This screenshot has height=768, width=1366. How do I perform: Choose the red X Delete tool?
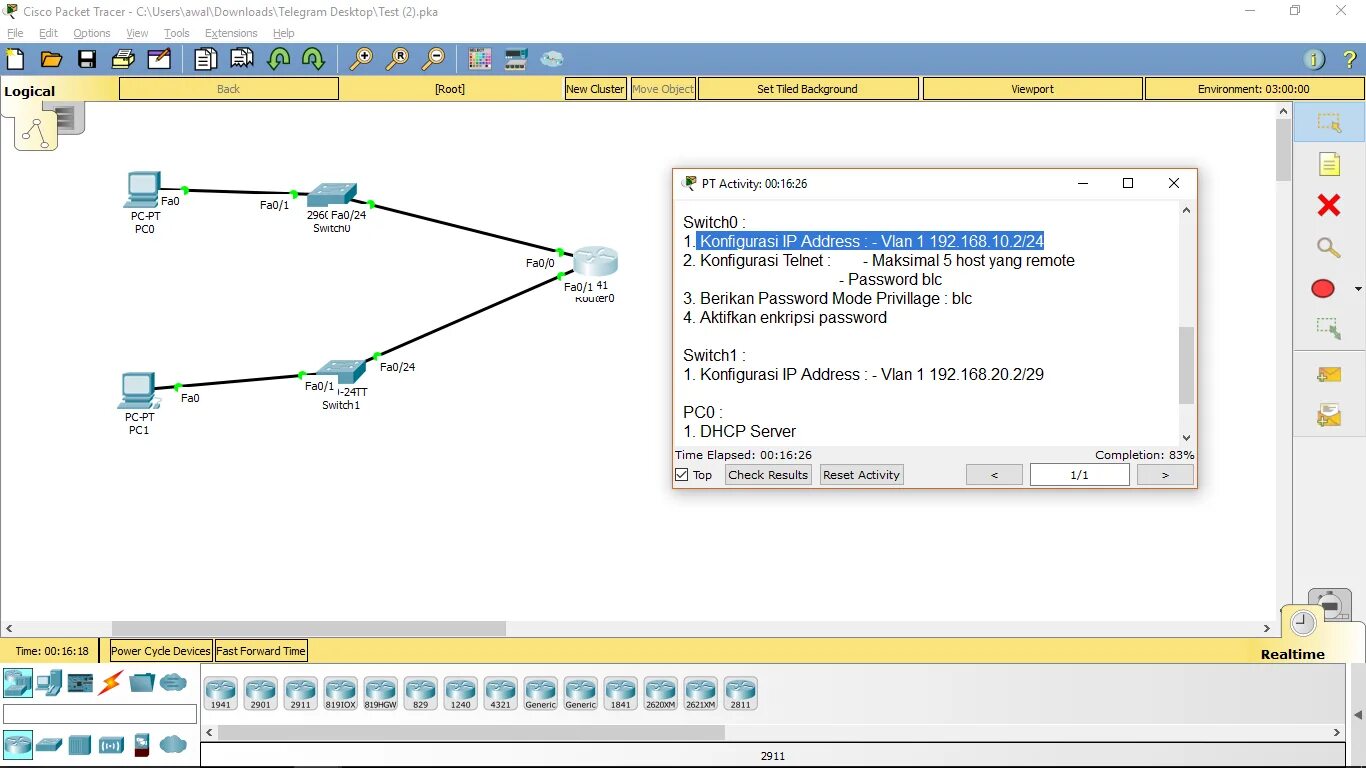pyautogui.click(x=1329, y=205)
